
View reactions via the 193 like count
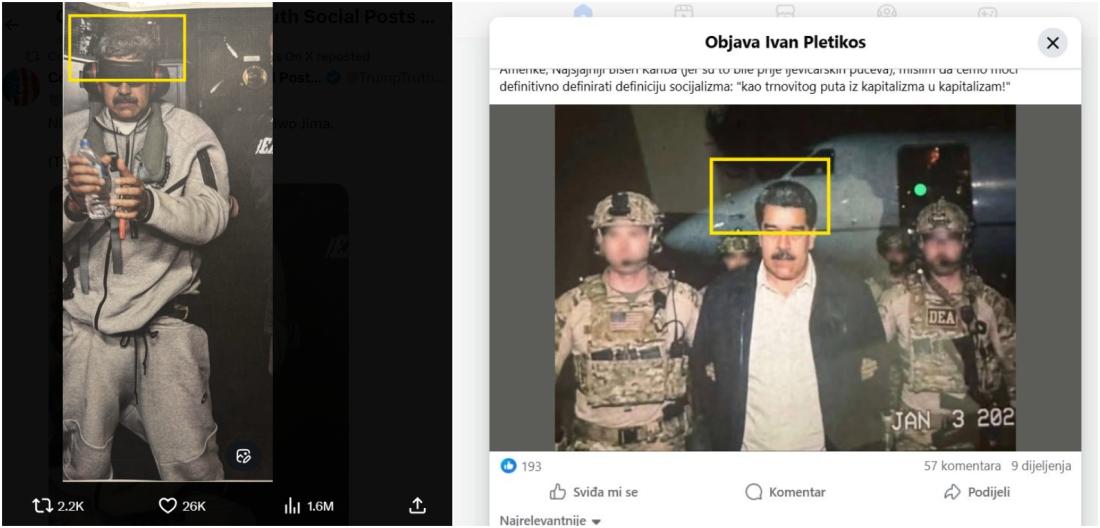(x=520, y=466)
